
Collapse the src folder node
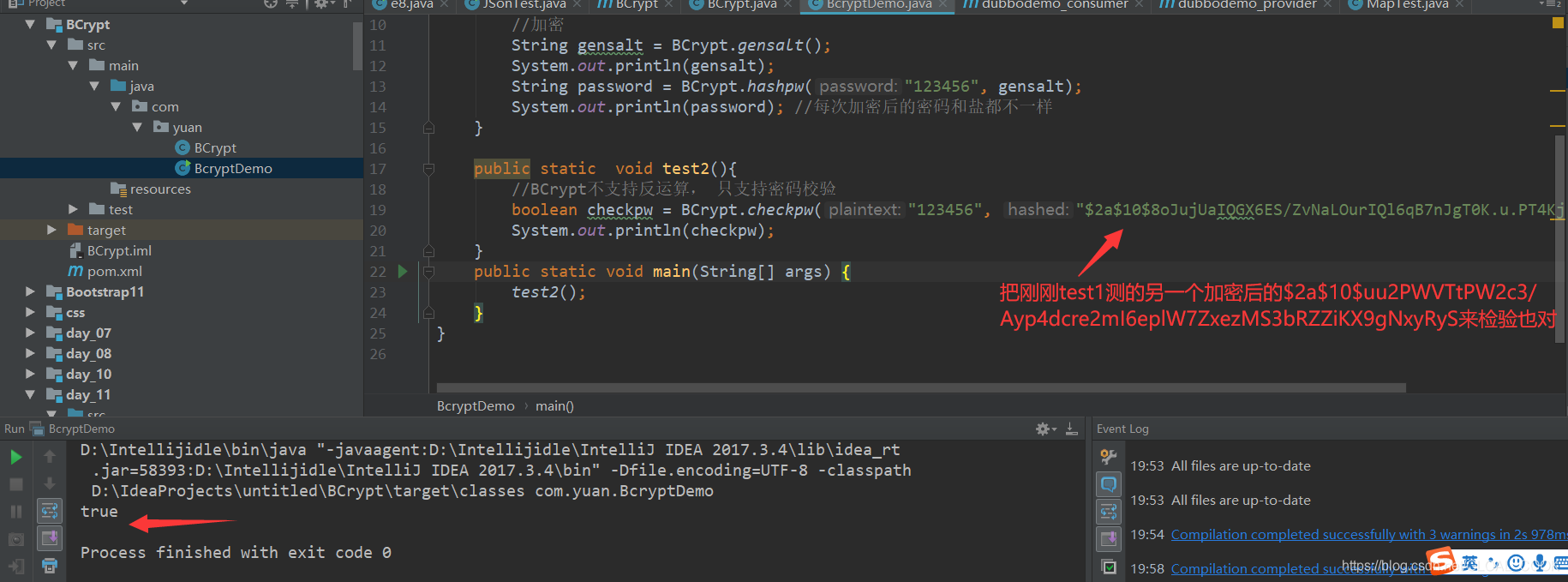coord(51,45)
